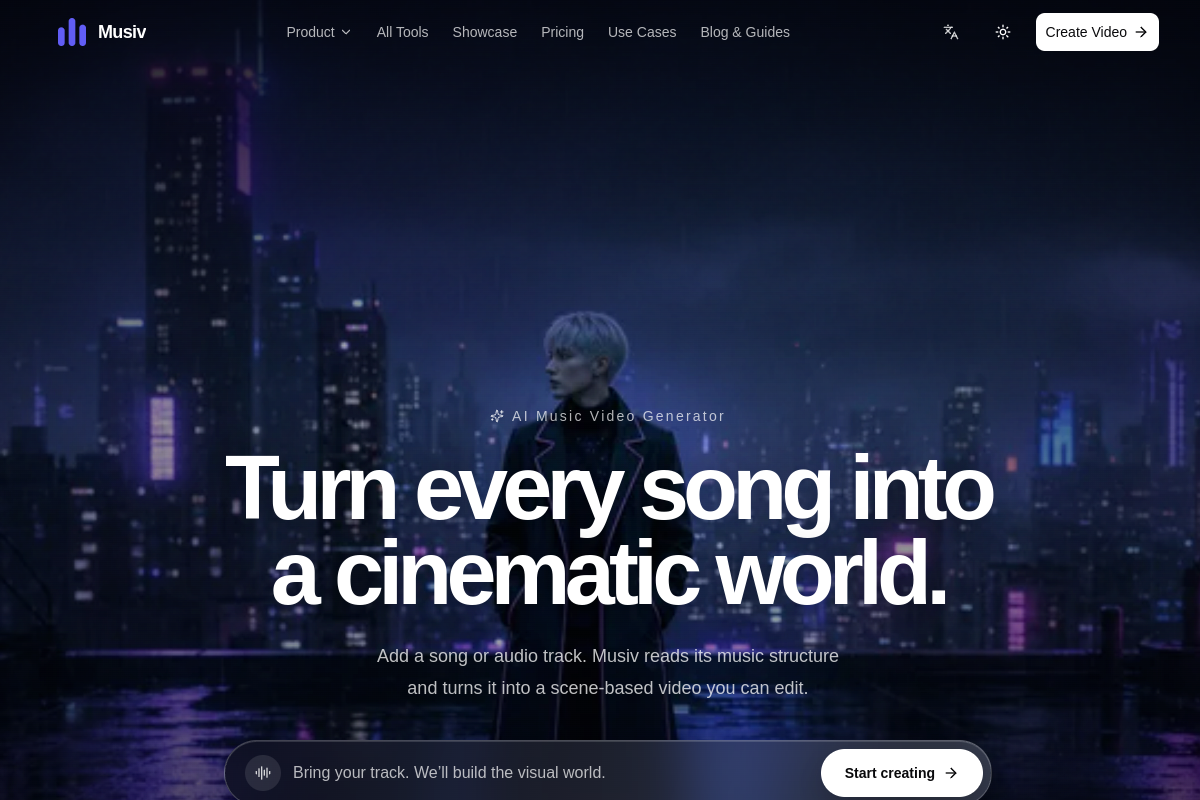1200x800 pixels.
Task: Click the 'Add a song or audio track' description
Action: point(608,672)
